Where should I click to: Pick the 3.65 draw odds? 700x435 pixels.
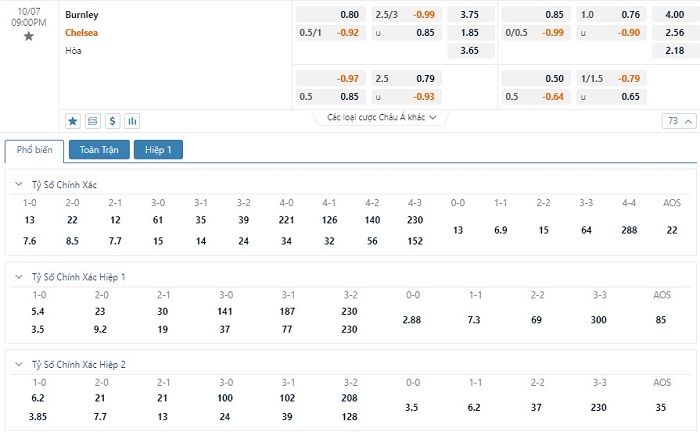(470, 50)
